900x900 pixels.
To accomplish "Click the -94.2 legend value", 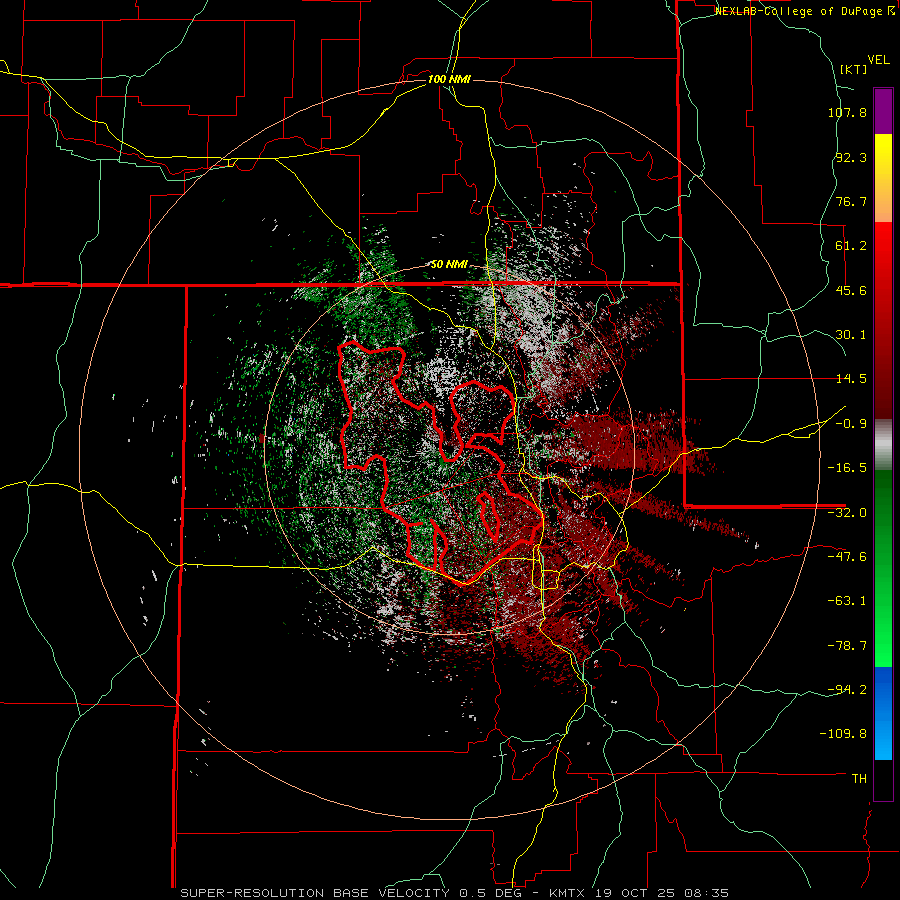I will click(x=847, y=689).
